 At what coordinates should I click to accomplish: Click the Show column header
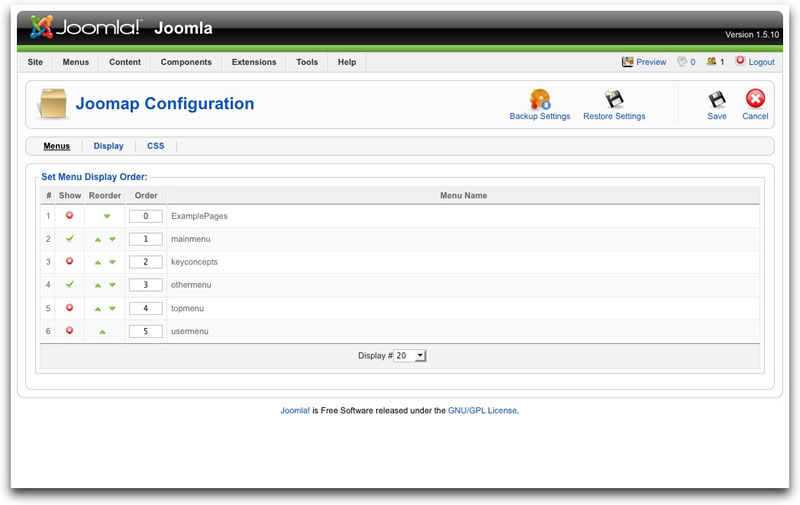pyautogui.click(x=70, y=195)
